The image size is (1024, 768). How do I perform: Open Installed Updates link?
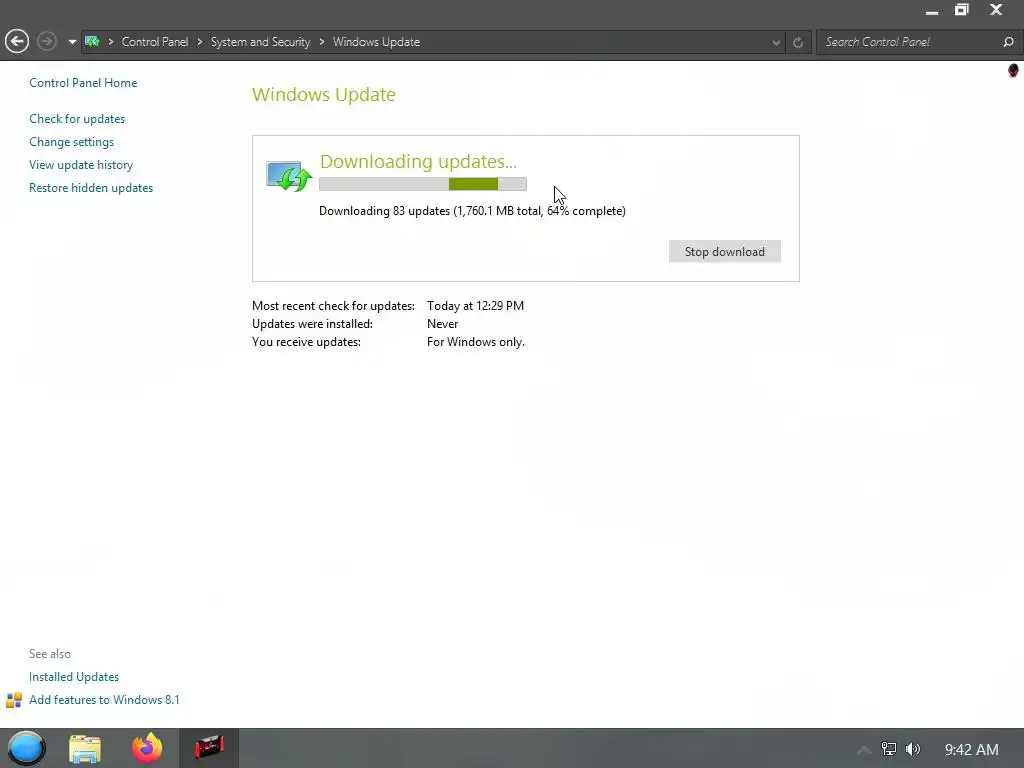pos(74,677)
